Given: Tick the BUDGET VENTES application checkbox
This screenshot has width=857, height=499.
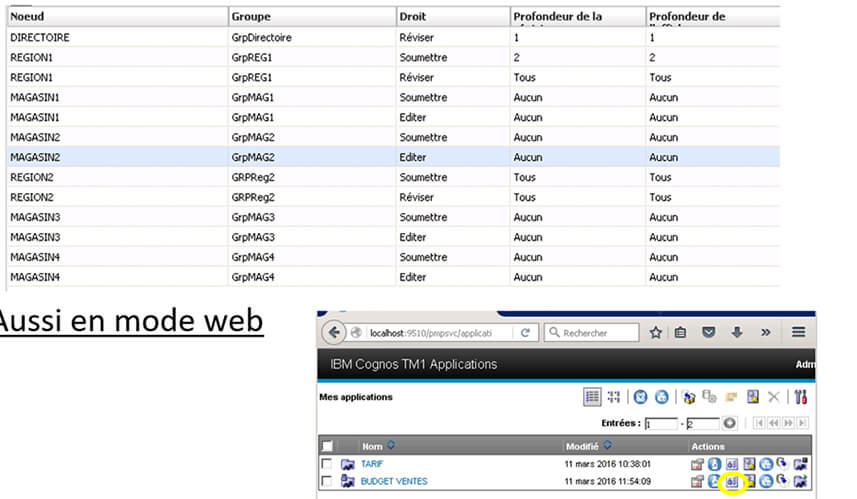Looking at the screenshot, I should coord(327,481).
